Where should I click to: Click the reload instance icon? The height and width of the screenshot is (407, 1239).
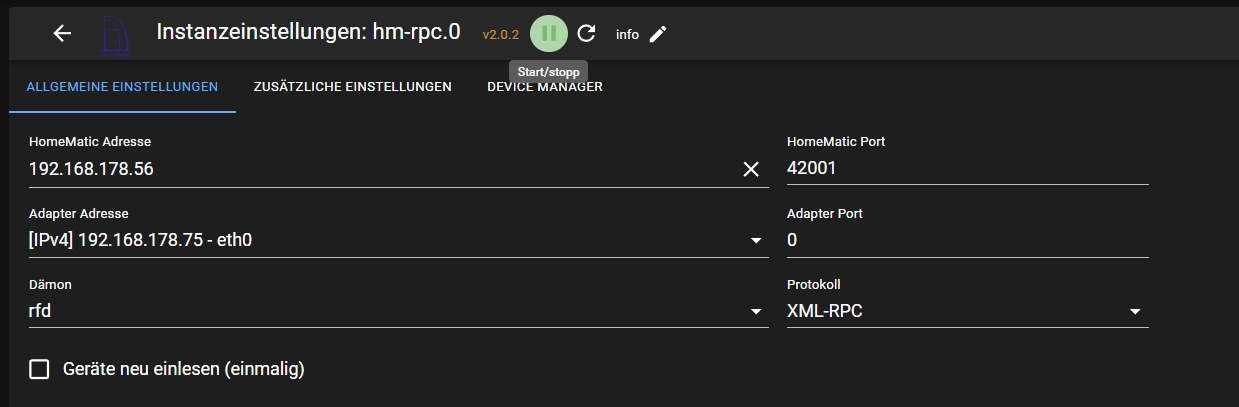(587, 33)
